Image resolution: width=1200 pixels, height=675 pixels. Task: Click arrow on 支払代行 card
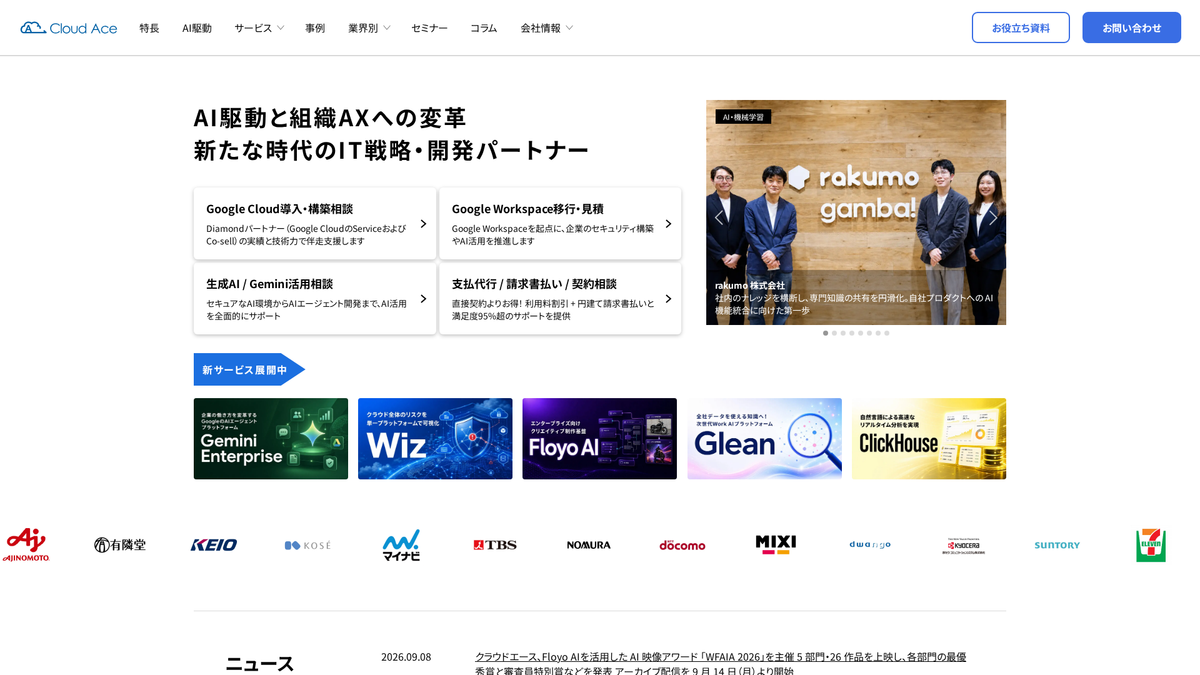coord(668,299)
